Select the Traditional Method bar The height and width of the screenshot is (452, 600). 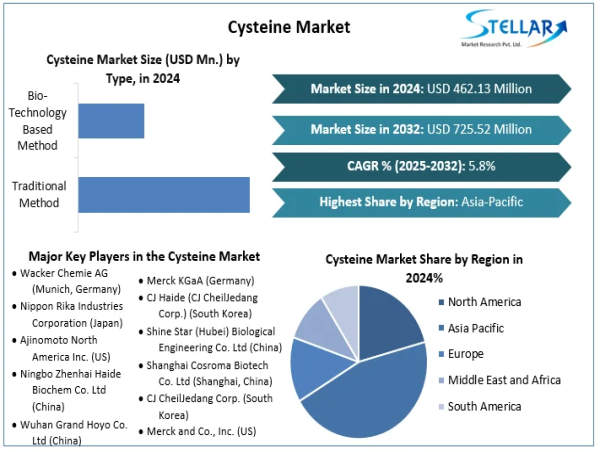coord(164,195)
